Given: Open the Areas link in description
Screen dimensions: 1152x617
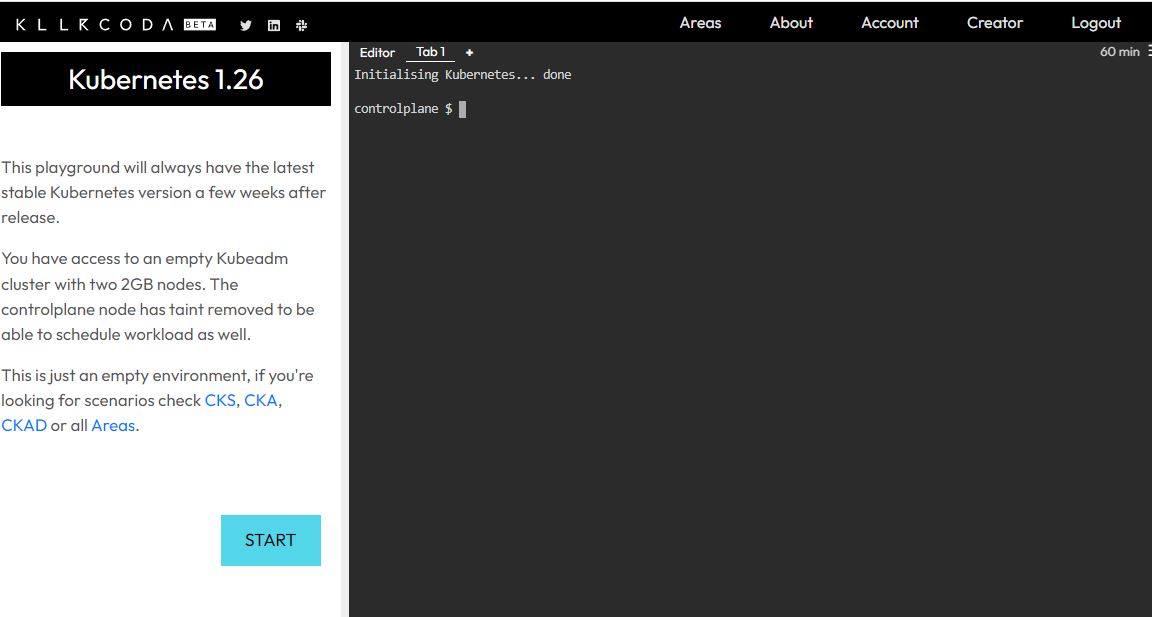Looking at the screenshot, I should click(x=113, y=425).
